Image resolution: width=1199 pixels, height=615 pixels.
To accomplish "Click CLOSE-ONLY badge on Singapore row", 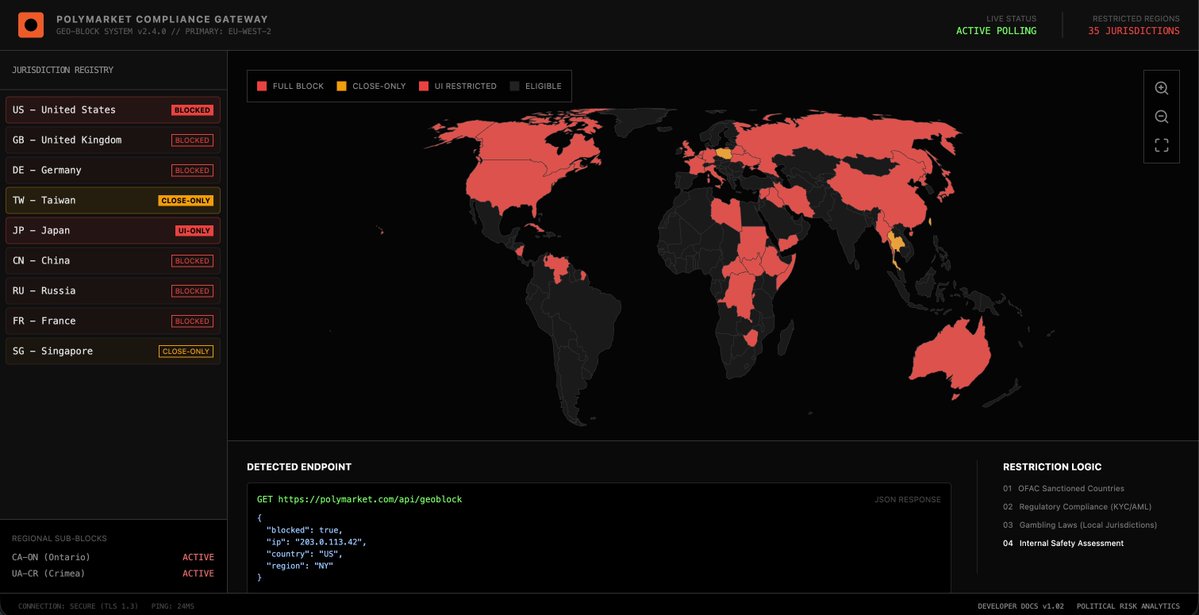I will pos(186,352).
